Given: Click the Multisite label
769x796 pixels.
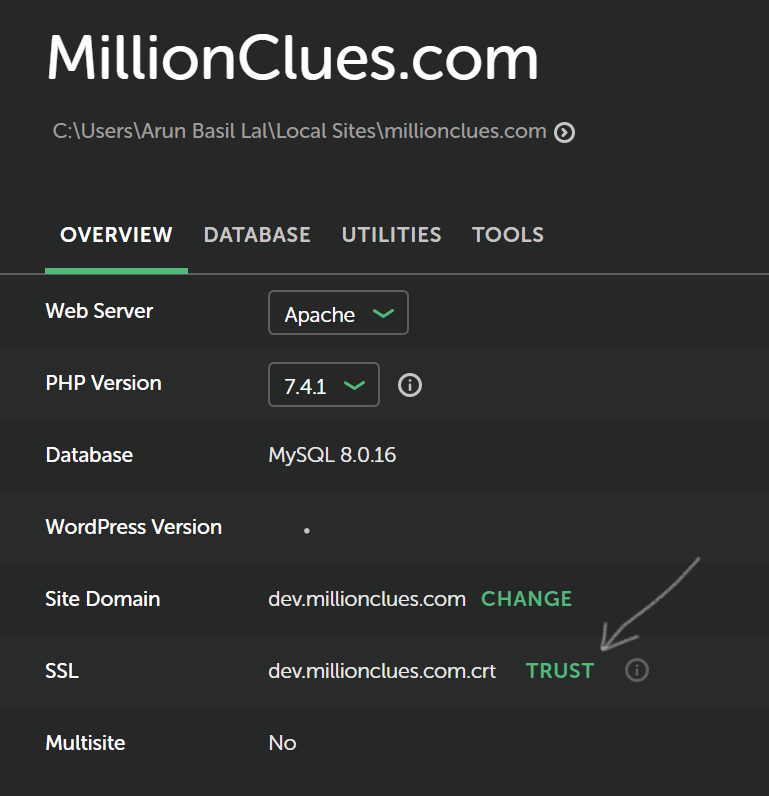Looking at the screenshot, I should pos(85,743).
